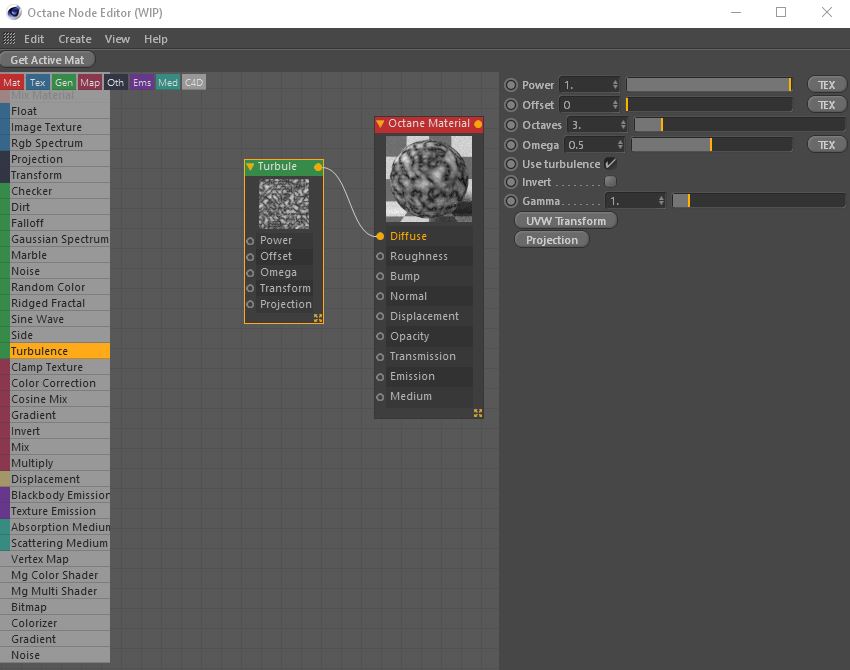Image resolution: width=850 pixels, height=670 pixels.
Task: Enable the Invert checkbox
Action: point(610,182)
